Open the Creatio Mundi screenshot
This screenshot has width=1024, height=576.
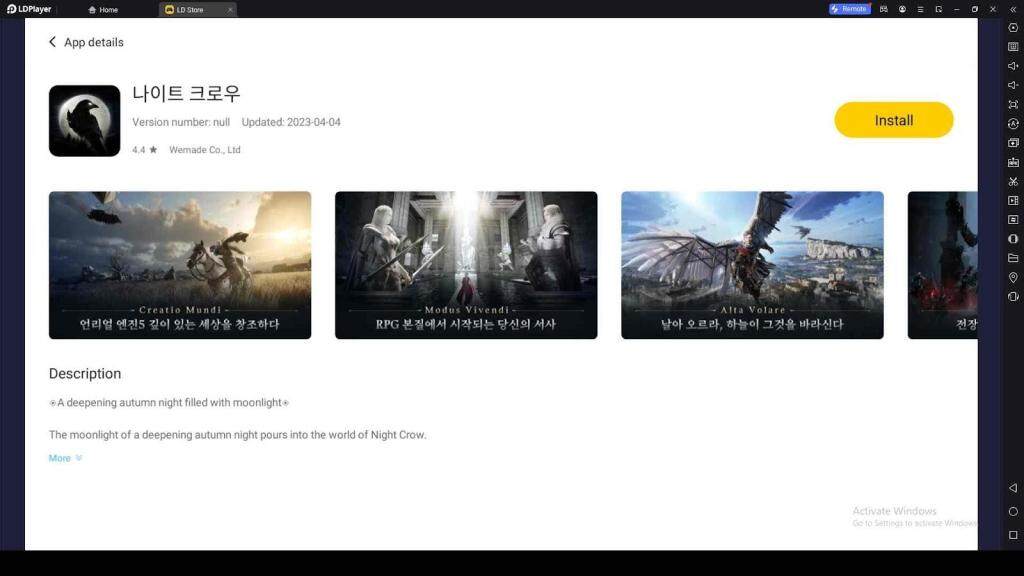(x=180, y=265)
